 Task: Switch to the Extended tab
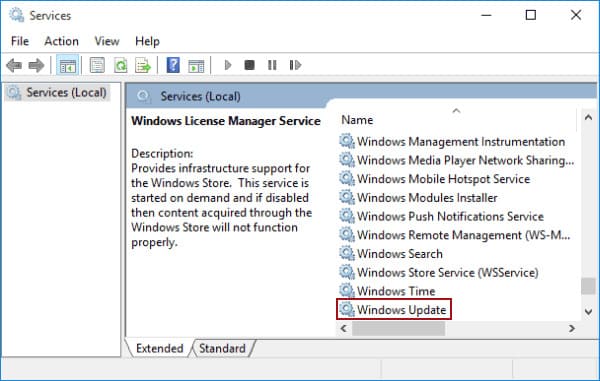pyautogui.click(x=160, y=348)
